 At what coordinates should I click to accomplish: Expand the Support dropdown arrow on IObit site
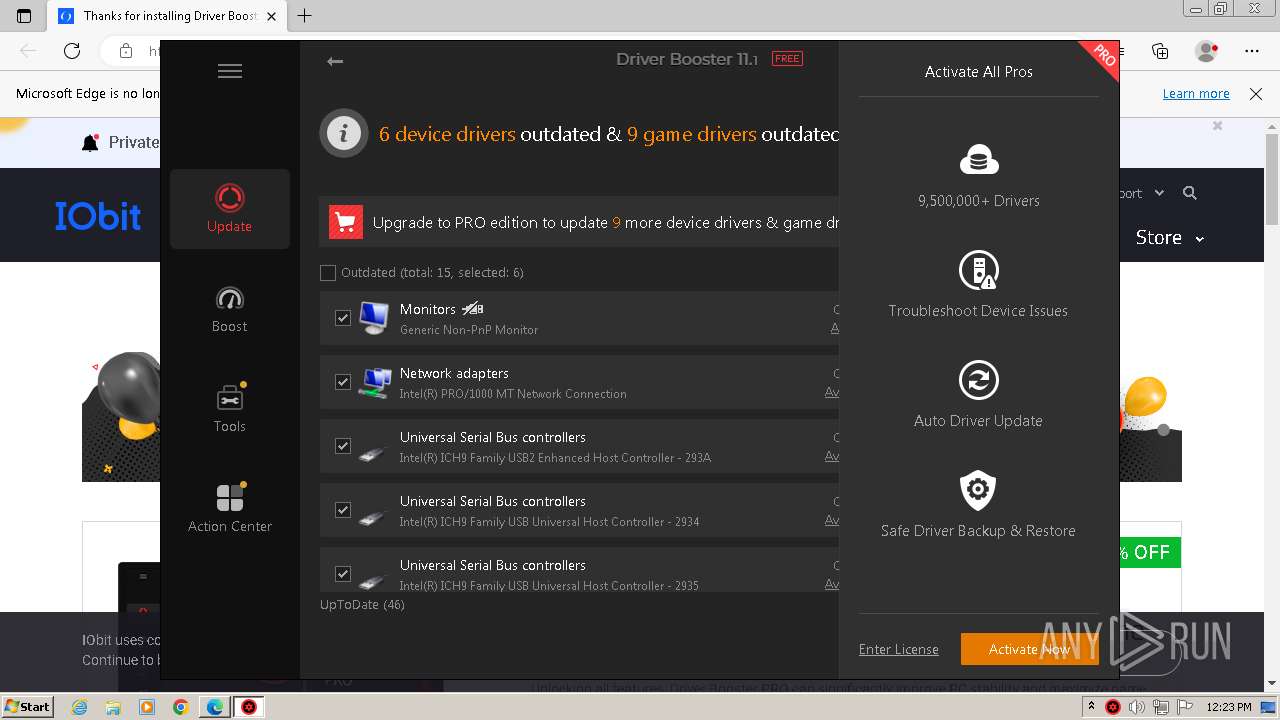[1159, 193]
